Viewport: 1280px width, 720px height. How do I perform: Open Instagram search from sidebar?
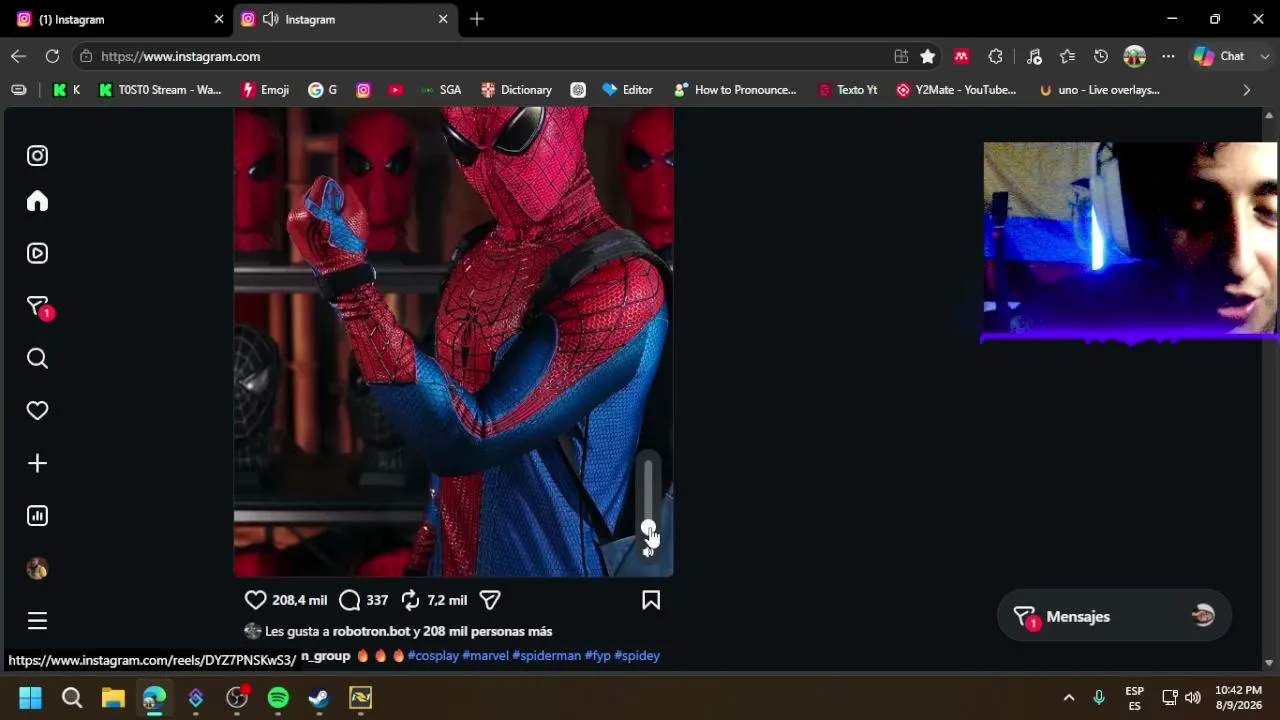tap(37, 358)
